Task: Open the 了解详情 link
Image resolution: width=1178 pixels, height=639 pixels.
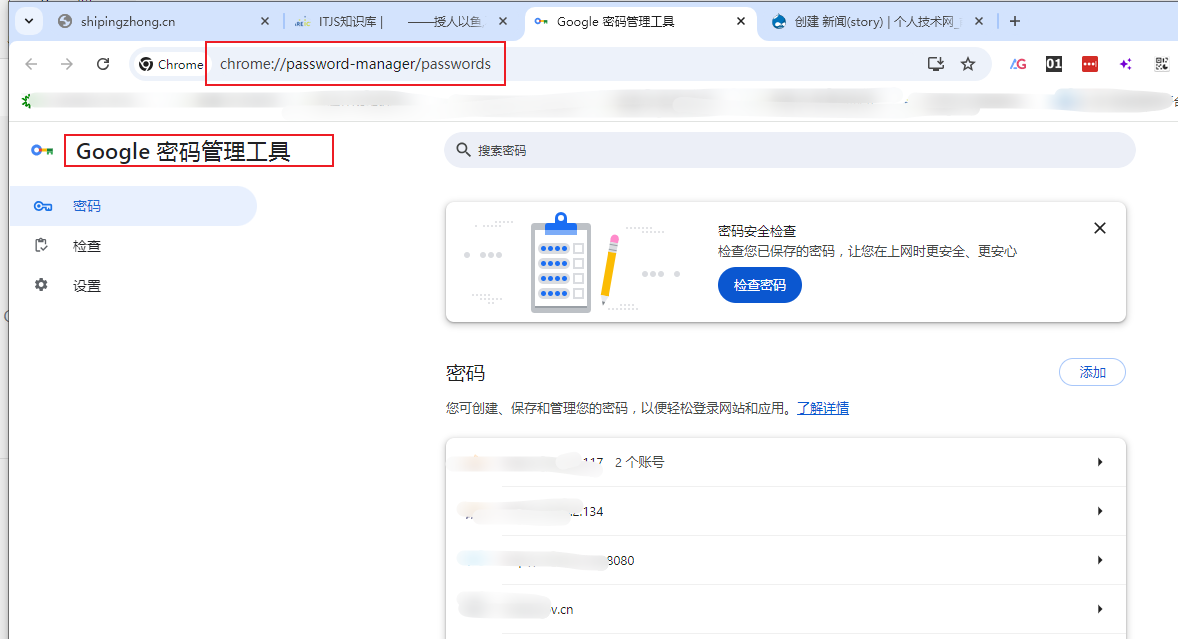Action: [x=823, y=408]
